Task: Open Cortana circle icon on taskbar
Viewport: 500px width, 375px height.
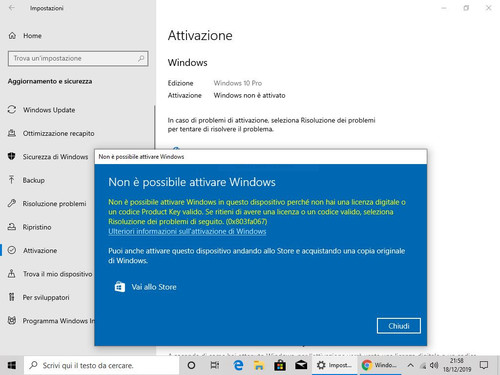Action: point(191,365)
